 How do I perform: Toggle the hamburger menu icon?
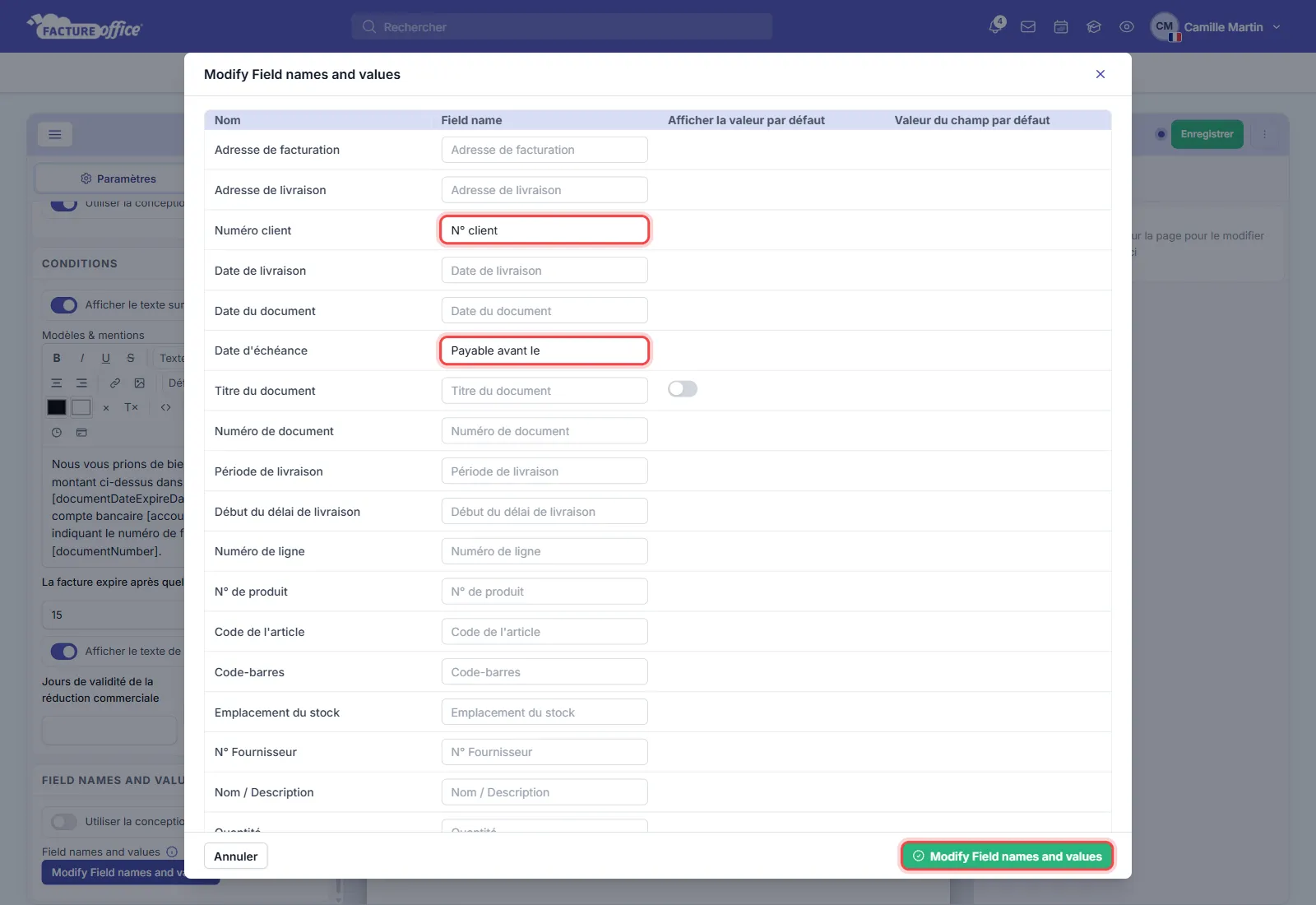coord(55,134)
